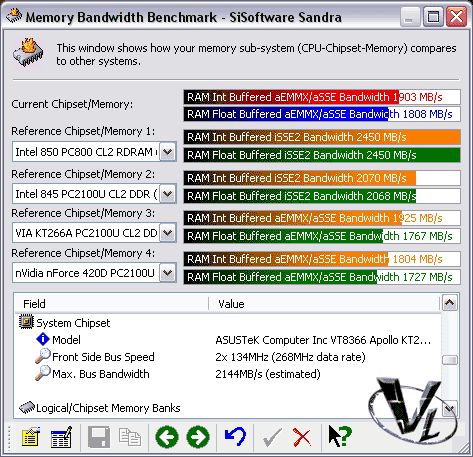Click the gray checkmark OK icon

[x=272, y=437]
